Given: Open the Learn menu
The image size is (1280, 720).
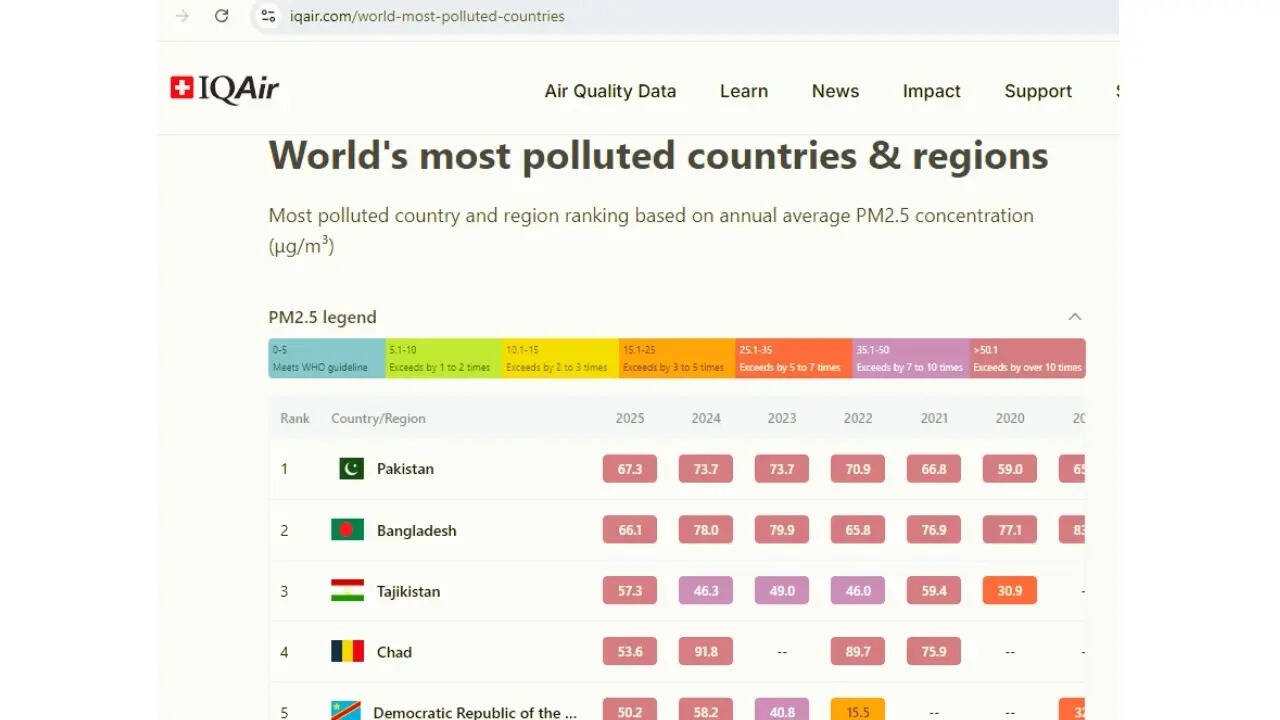Looking at the screenshot, I should [744, 91].
